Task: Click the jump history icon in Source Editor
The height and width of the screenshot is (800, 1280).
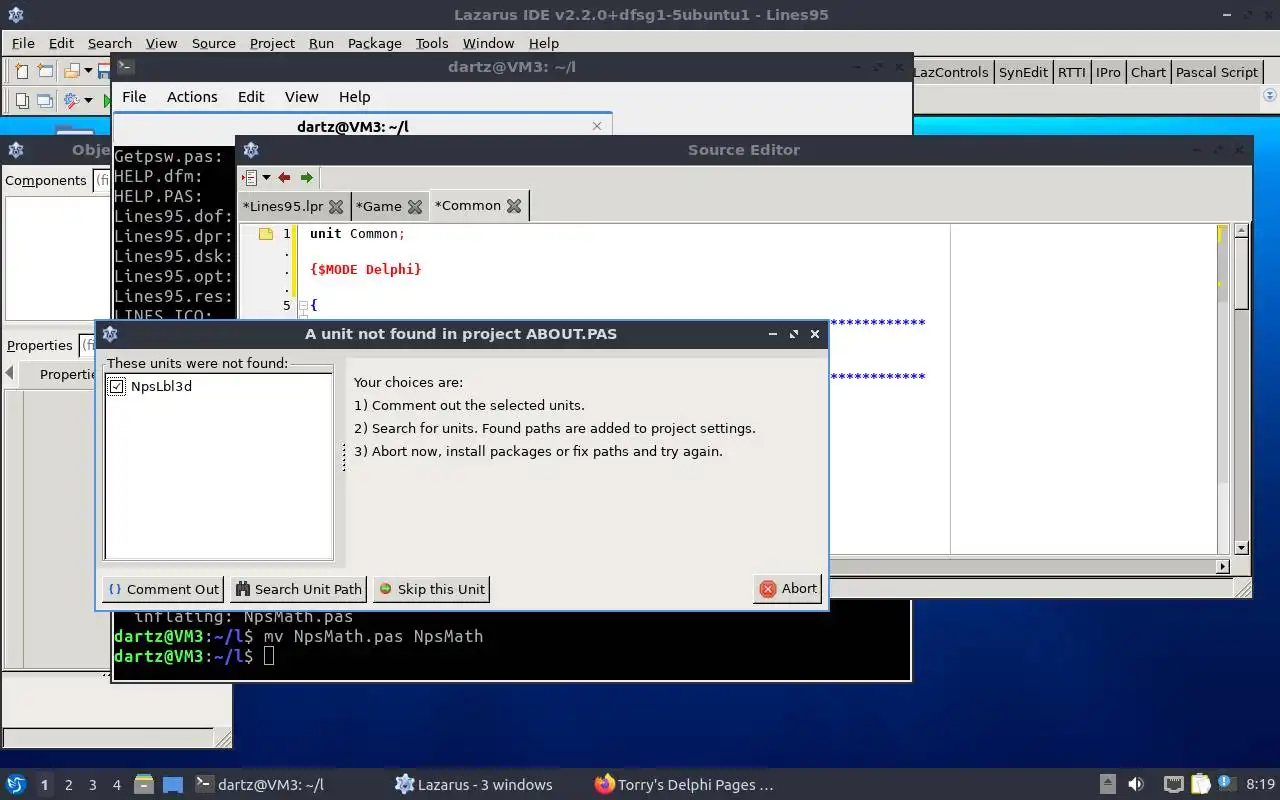Action: point(249,177)
